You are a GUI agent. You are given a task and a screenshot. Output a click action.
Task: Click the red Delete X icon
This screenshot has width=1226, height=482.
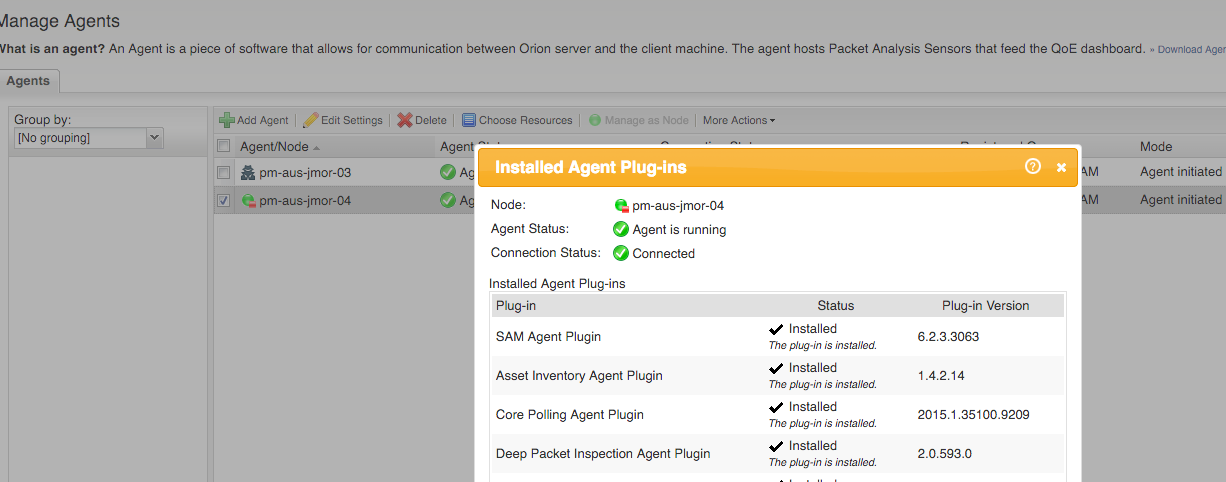click(405, 120)
